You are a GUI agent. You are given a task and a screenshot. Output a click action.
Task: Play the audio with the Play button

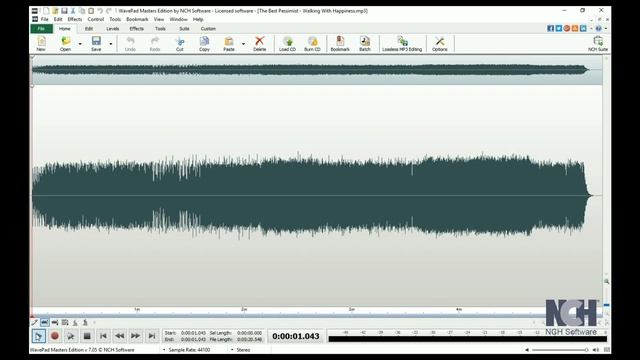71,336
